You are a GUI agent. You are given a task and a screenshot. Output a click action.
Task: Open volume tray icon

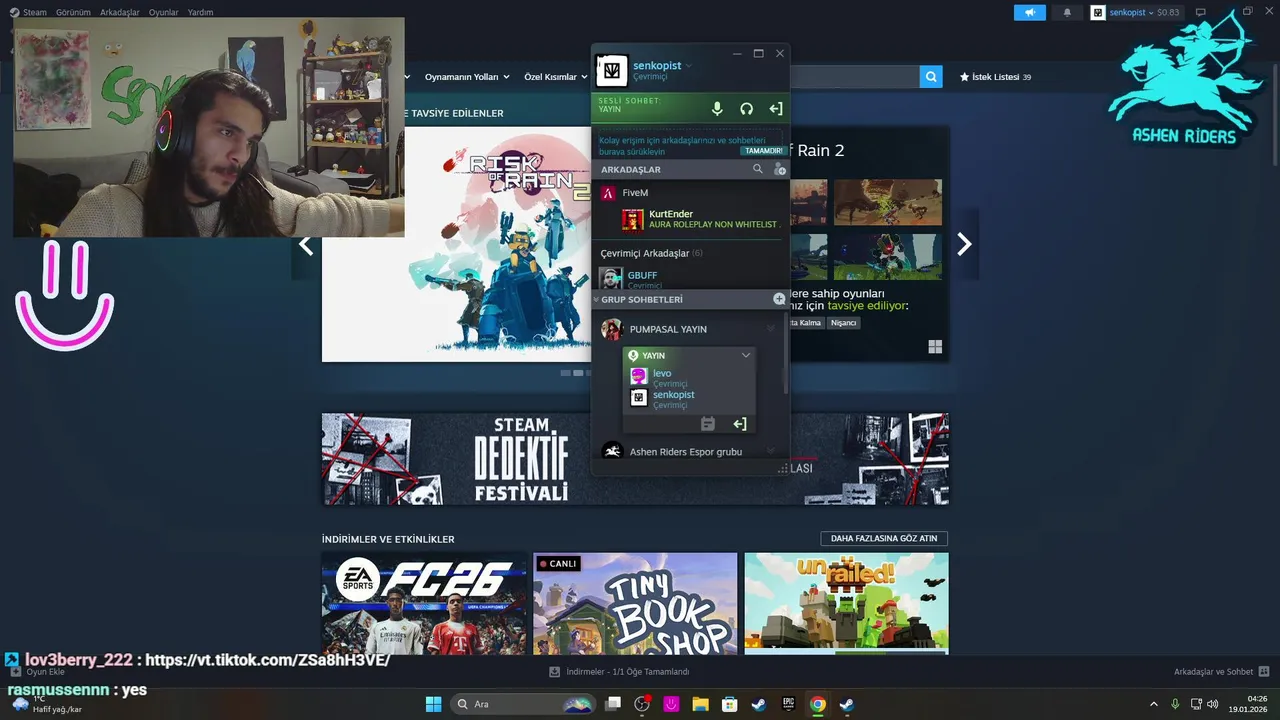(x=1213, y=704)
